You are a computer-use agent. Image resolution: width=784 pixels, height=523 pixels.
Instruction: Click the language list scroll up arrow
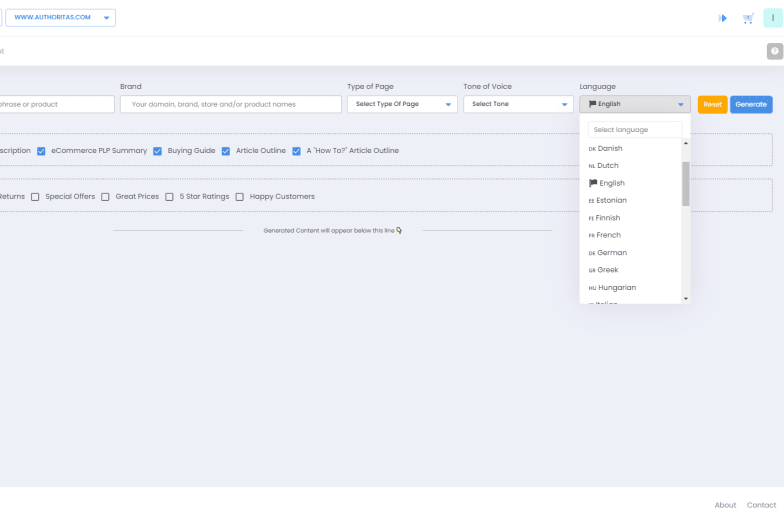pos(686,144)
